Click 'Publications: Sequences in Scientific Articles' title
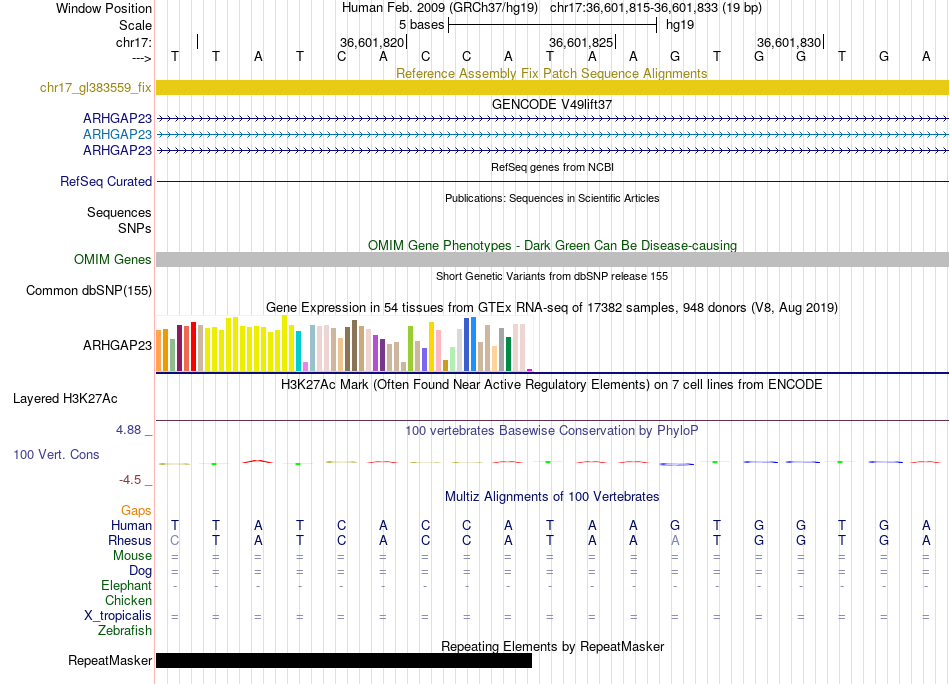Image resolution: width=950 pixels, height=684 pixels. click(x=552, y=198)
